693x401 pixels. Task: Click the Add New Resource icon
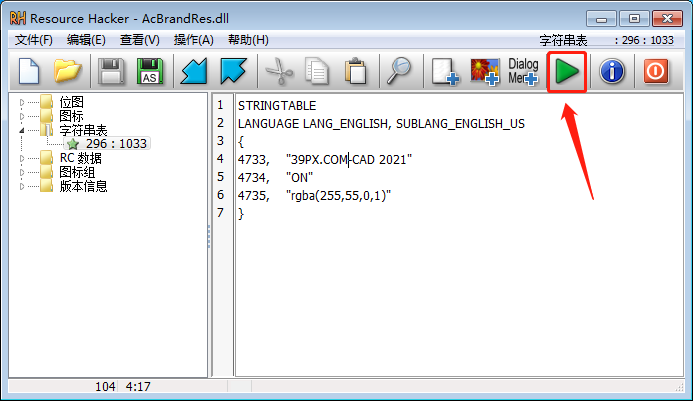[x=443, y=71]
